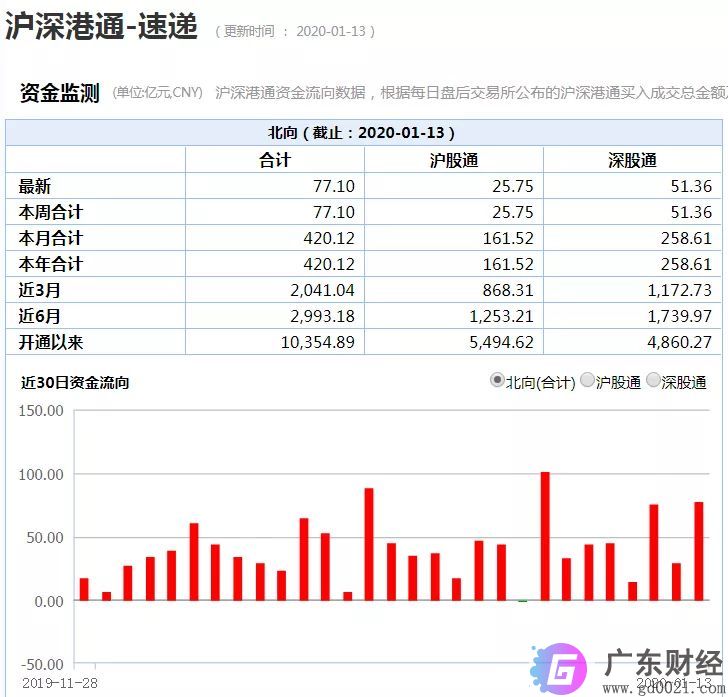Click the 2019-11-28 x-axis date label

tap(60, 683)
